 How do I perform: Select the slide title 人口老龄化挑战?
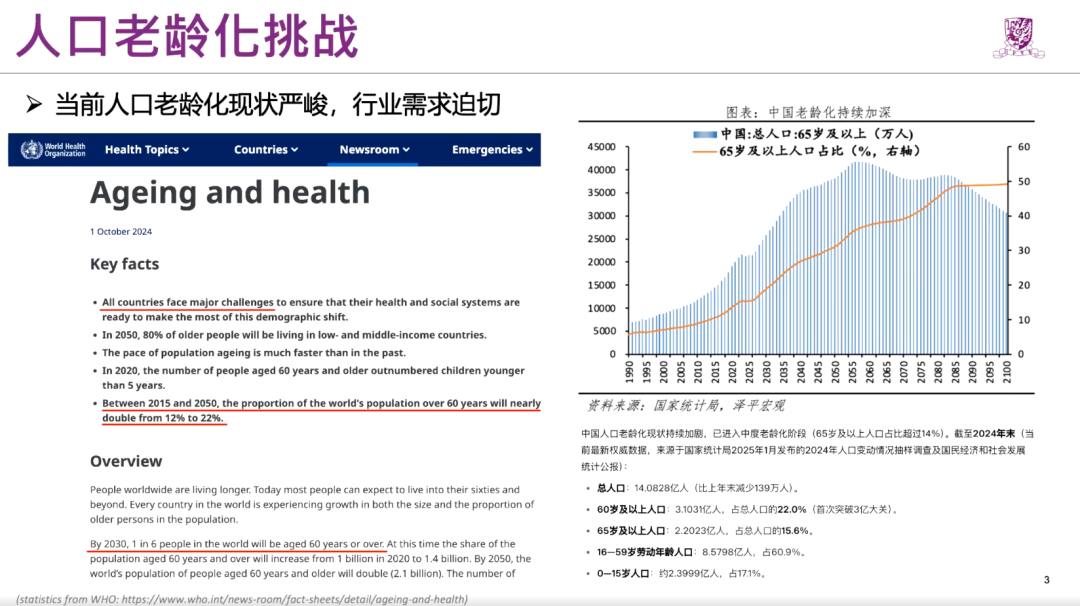187,36
